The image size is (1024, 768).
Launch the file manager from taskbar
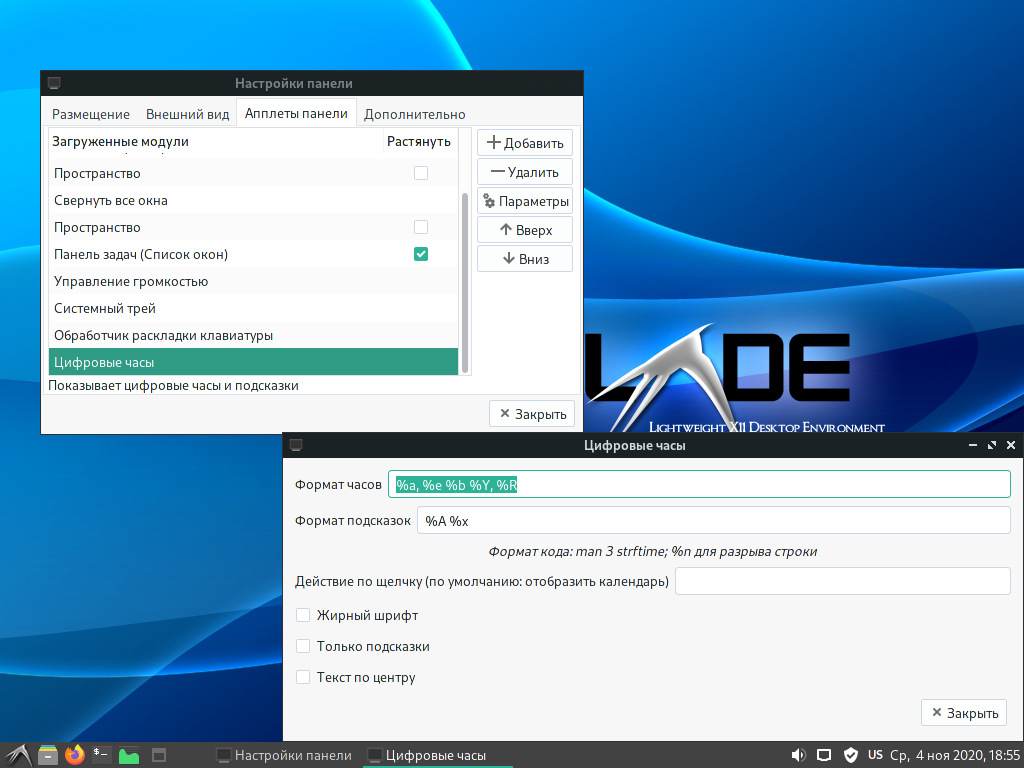48,755
